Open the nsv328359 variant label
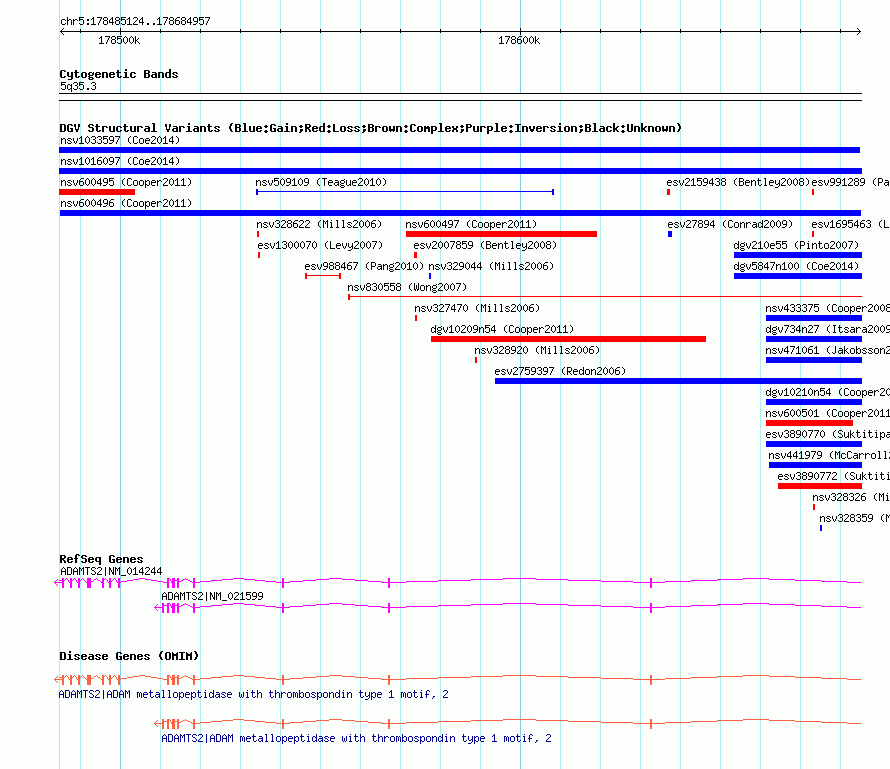Image resolution: width=890 pixels, height=769 pixels. [x=854, y=518]
